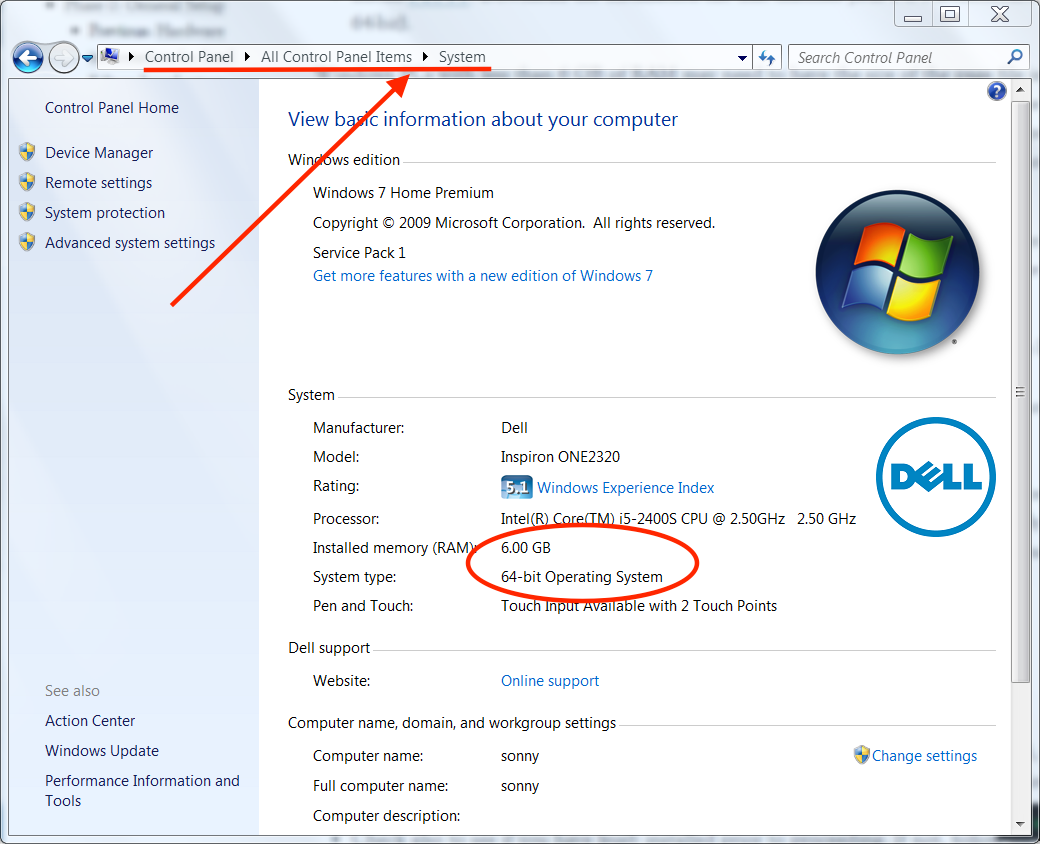Click the shield icon beside Change settings
The height and width of the screenshot is (844, 1040).
click(861, 755)
